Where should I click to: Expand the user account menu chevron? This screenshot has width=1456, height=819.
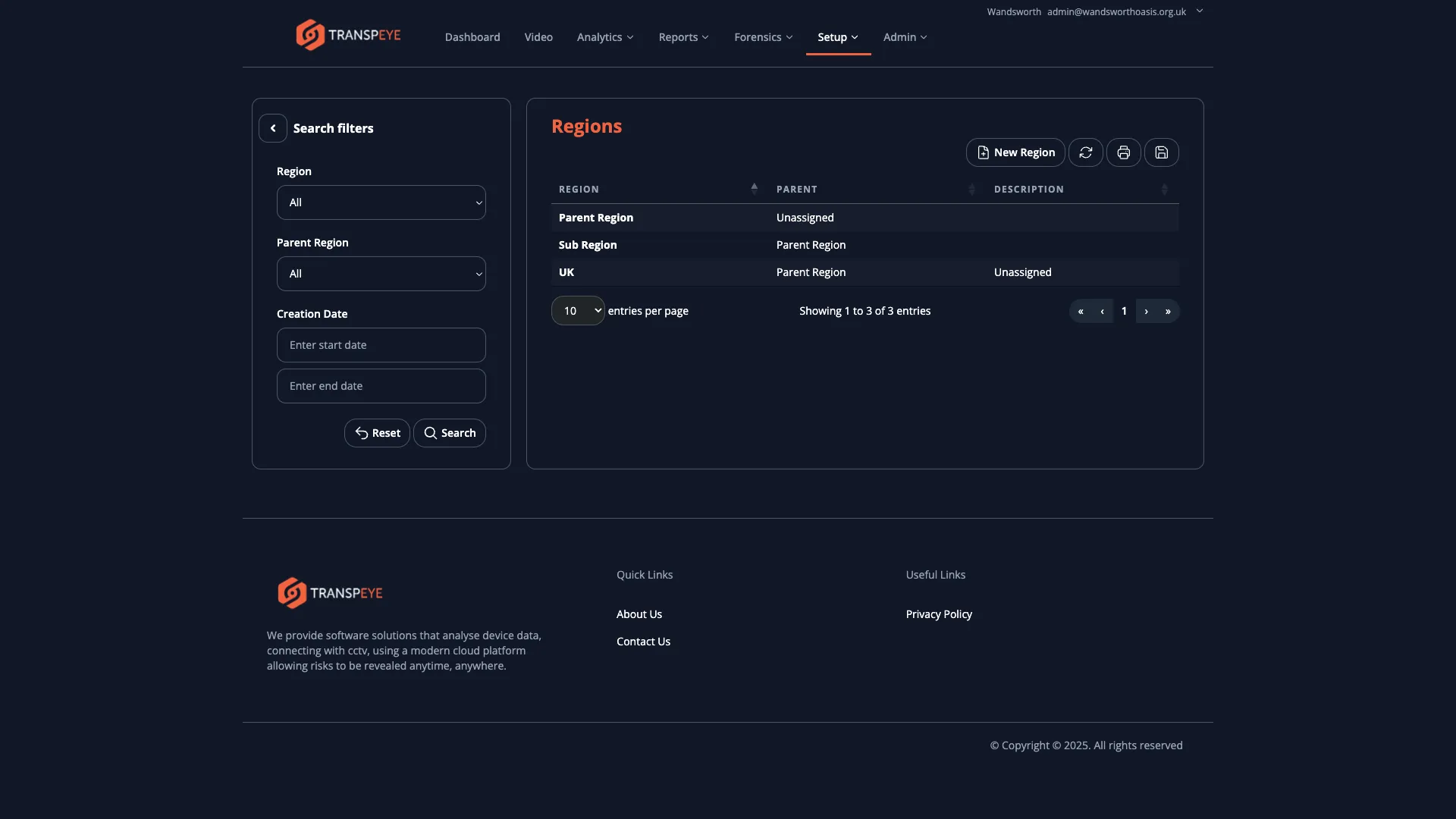(1200, 11)
